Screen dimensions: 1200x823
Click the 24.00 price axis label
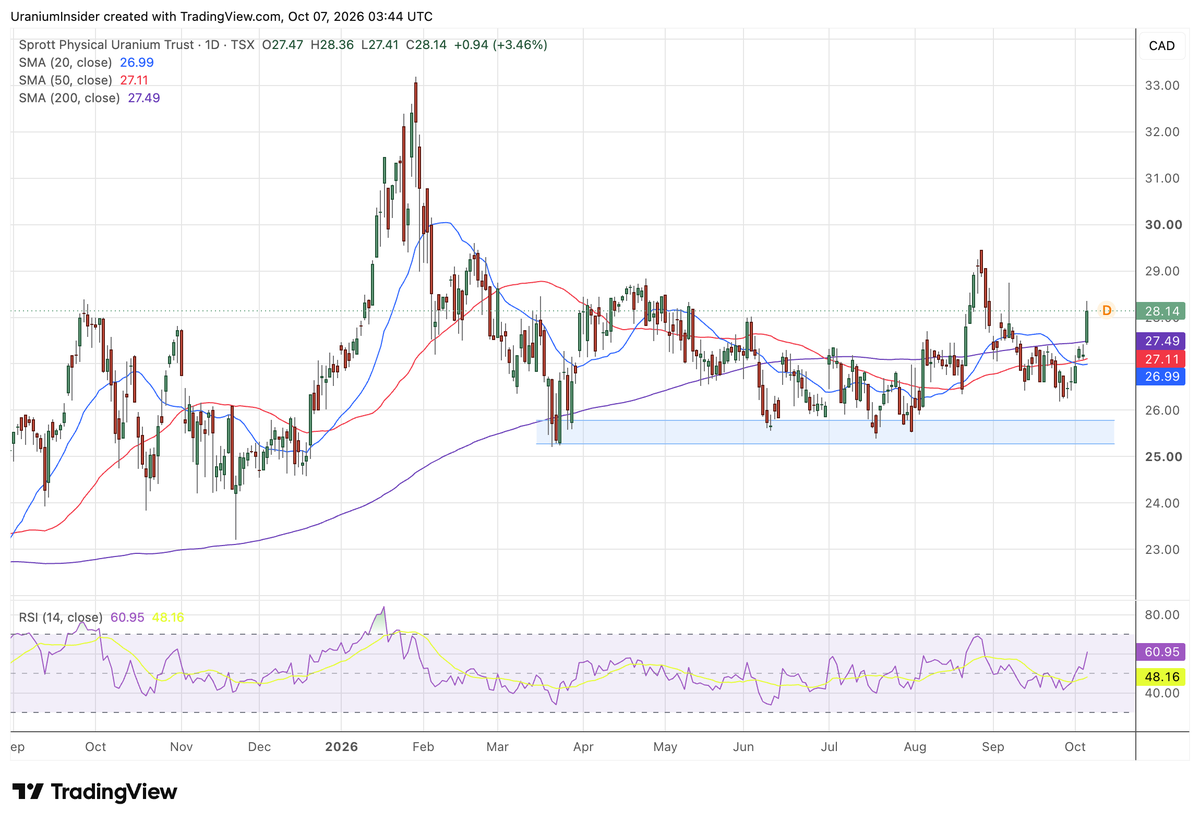tap(1161, 503)
